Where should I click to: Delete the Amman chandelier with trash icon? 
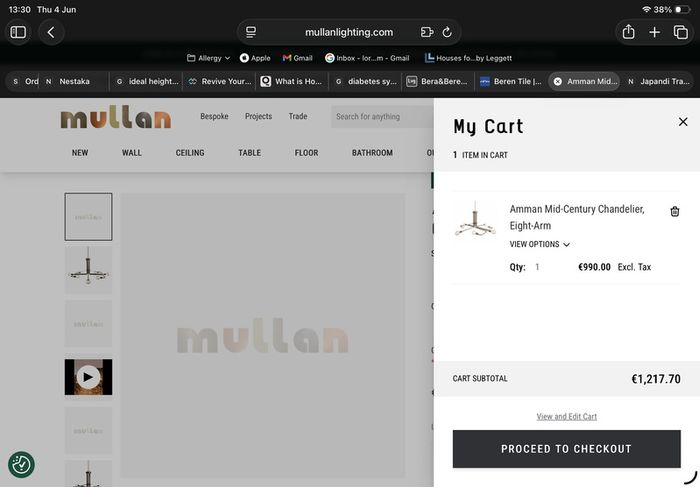(x=675, y=211)
